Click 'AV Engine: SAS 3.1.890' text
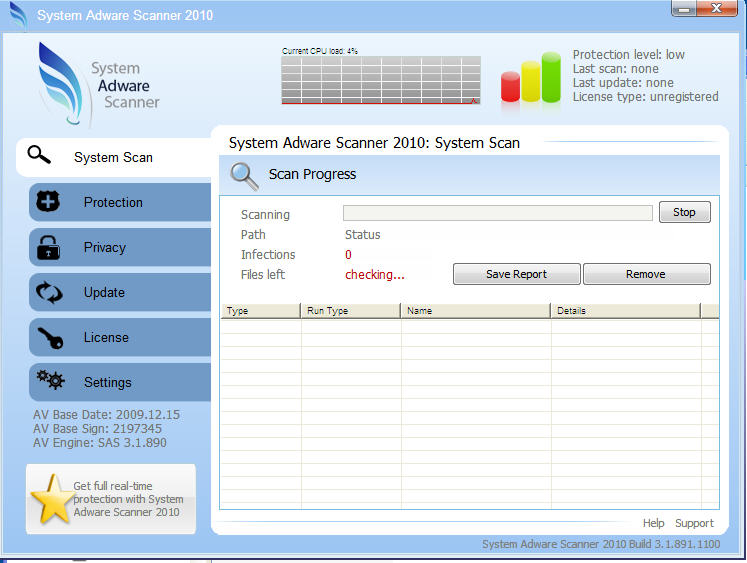Screen dimensions: 747x563 point(100,442)
